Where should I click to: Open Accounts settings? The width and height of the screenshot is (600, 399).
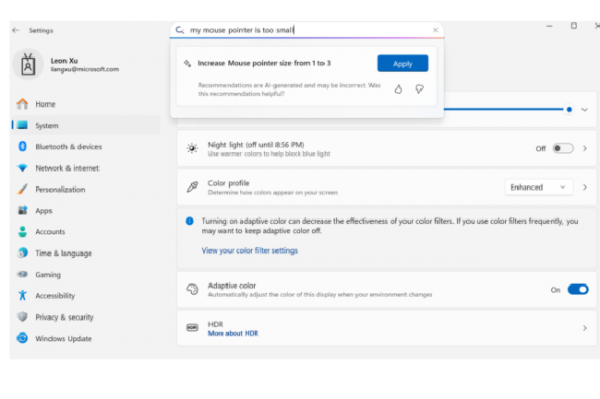[x=86, y=231]
